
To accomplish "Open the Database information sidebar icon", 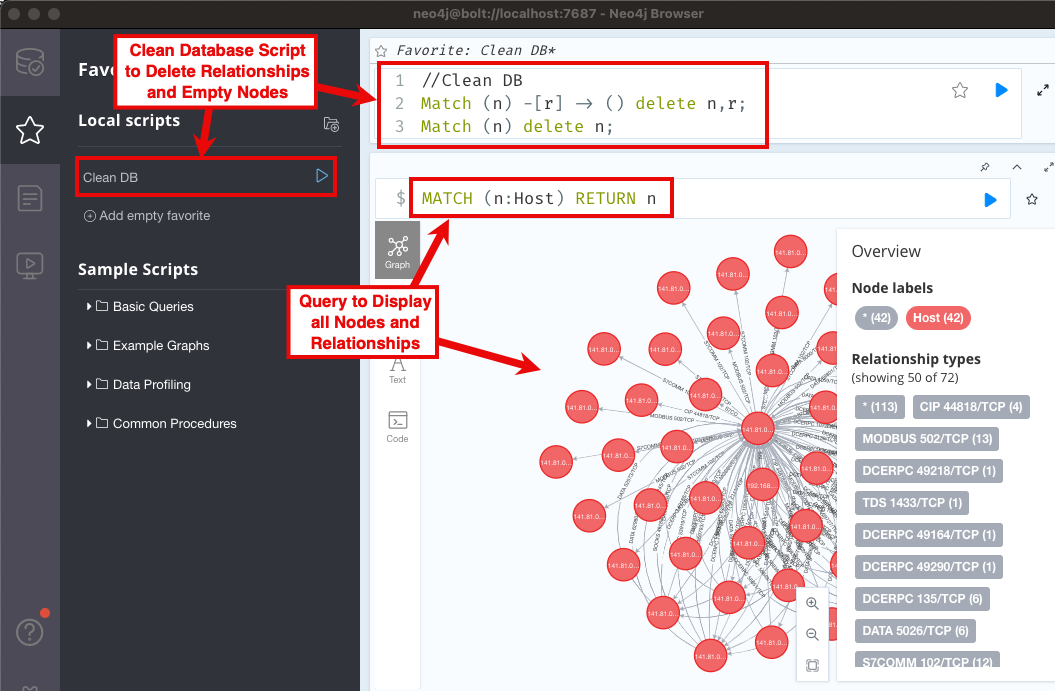I will 30,62.
